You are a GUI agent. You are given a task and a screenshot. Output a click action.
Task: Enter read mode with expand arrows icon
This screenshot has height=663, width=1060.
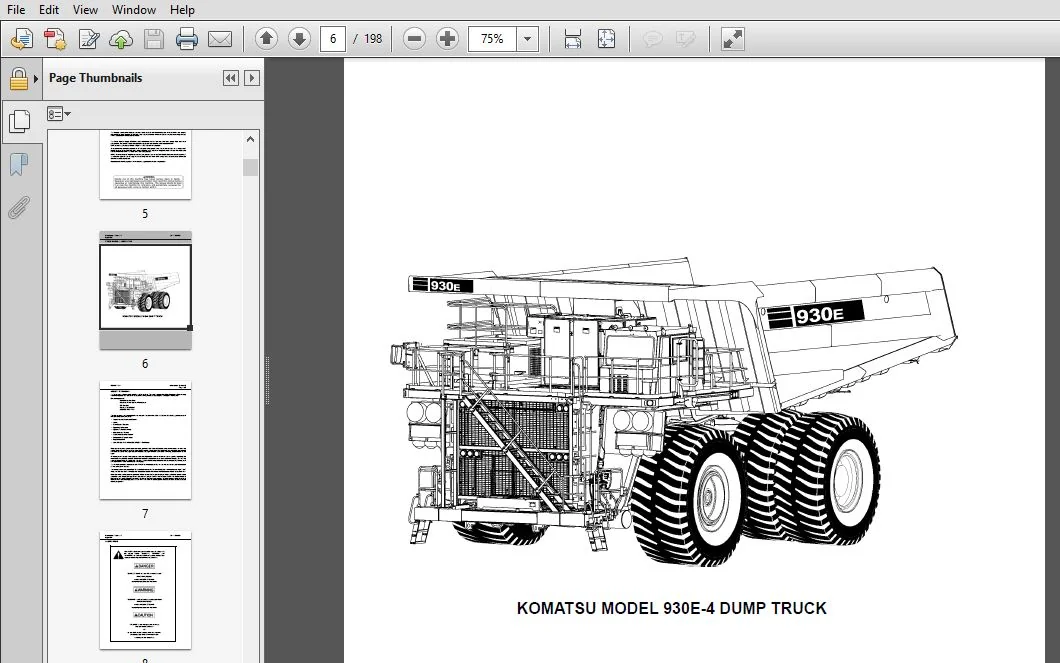pyautogui.click(x=733, y=39)
